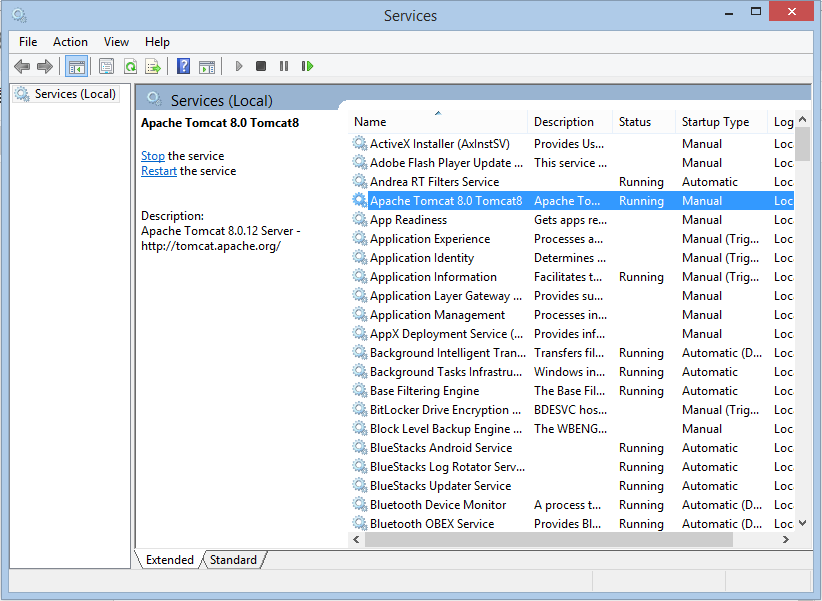Select Background Tasks Infrastructure service row
The height and width of the screenshot is (601, 822).
coord(571,371)
